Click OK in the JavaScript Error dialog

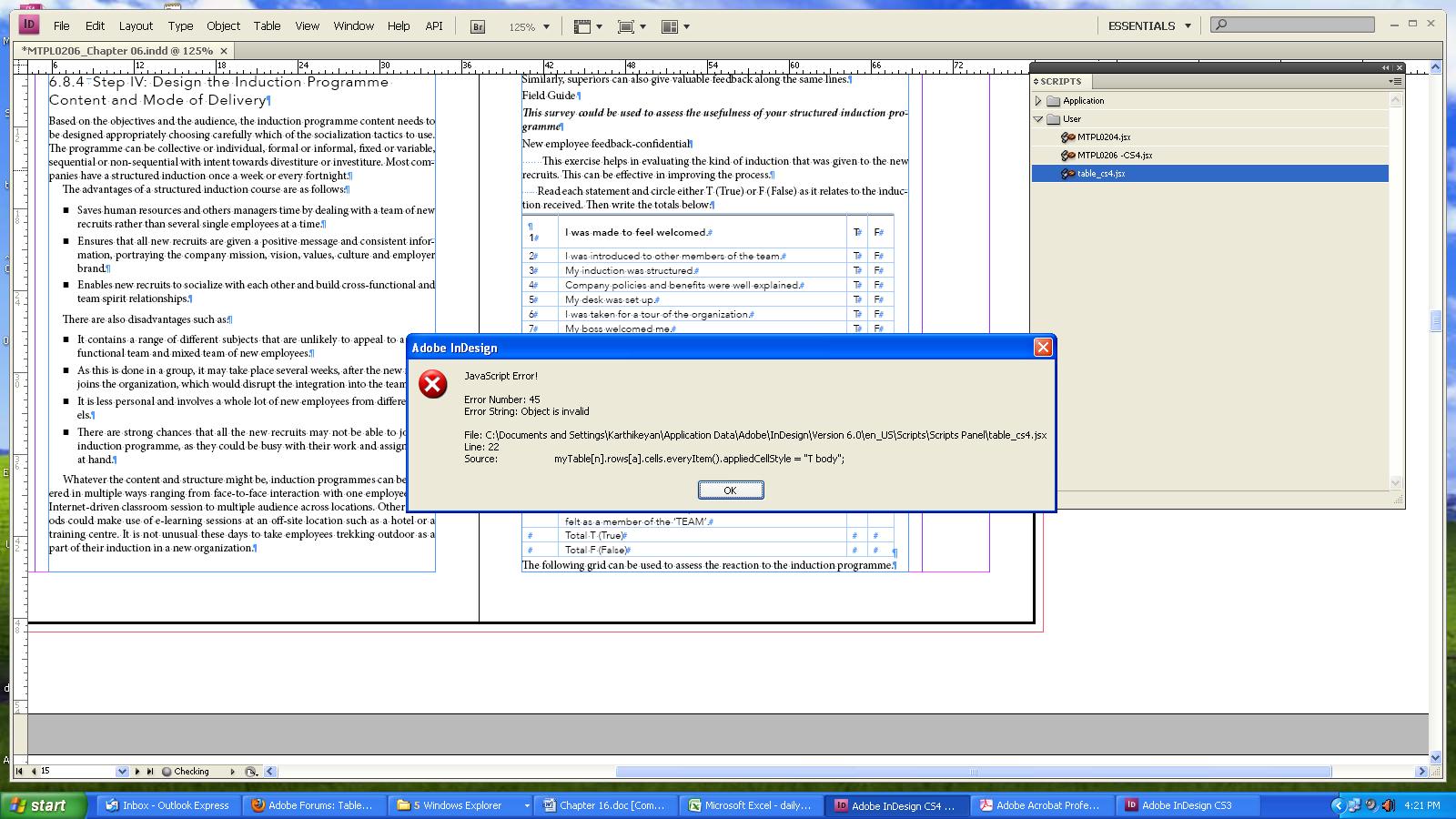(x=730, y=490)
